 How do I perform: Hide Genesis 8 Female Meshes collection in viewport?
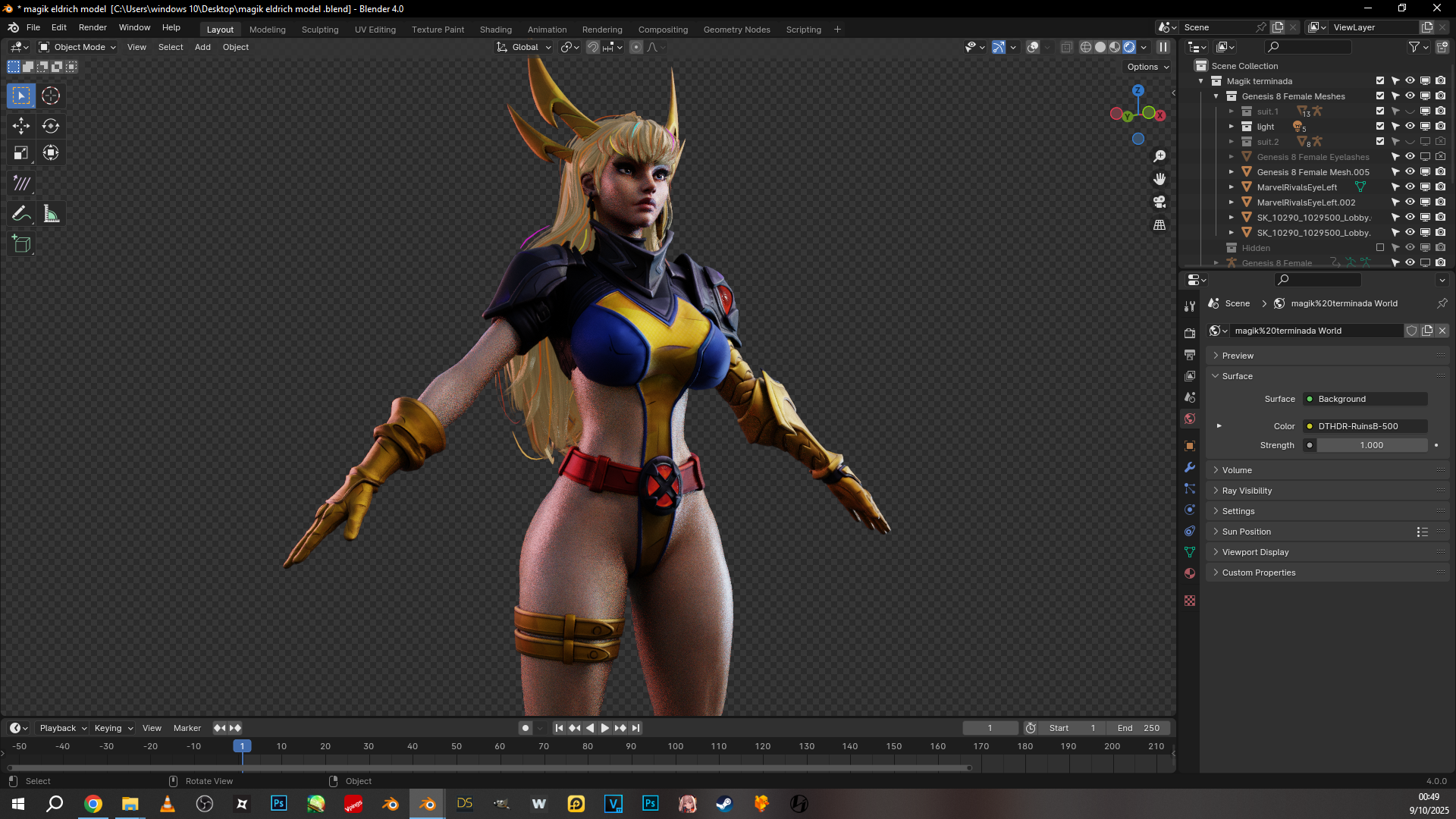point(1410,96)
